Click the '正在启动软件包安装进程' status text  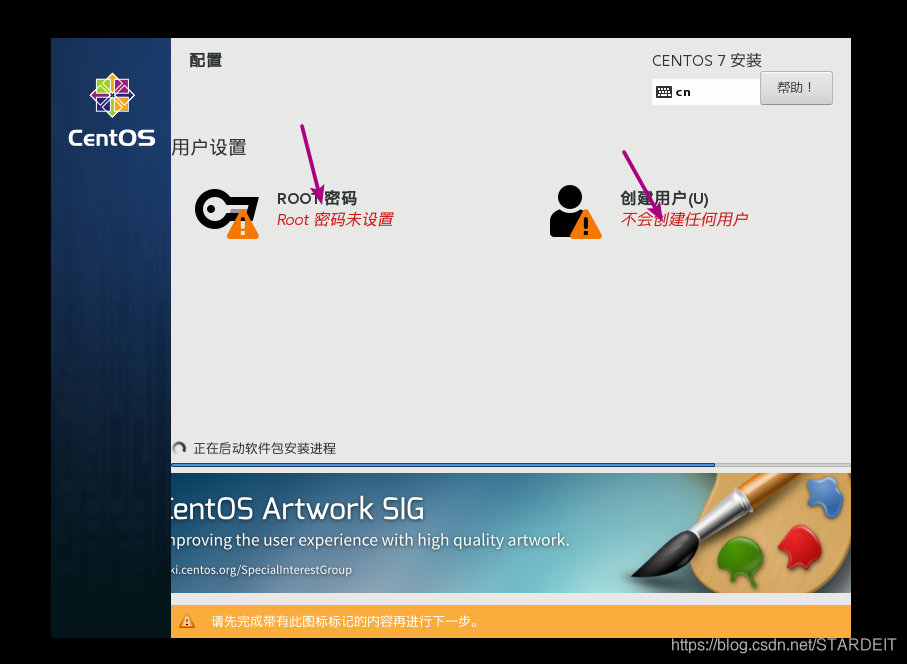click(x=264, y=448)
